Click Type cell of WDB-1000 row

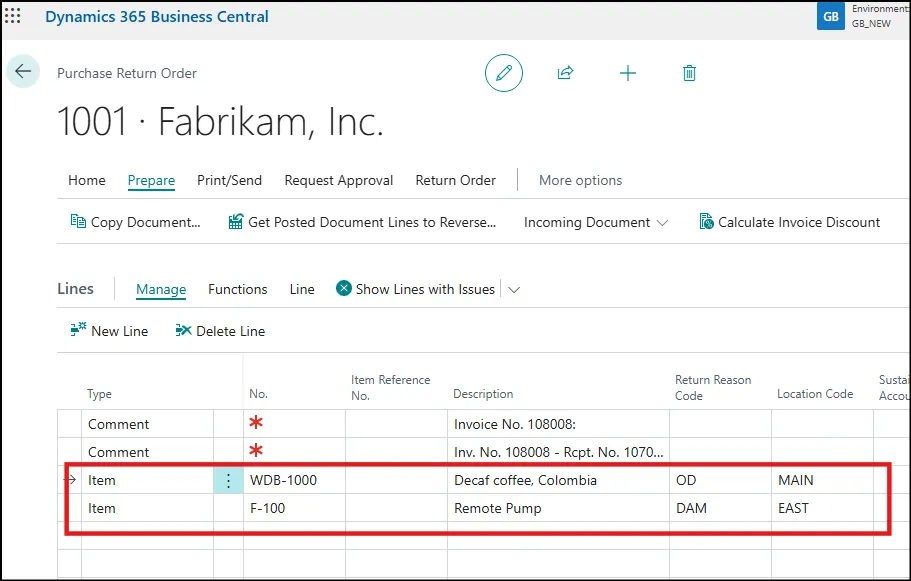[x=148, y=480]
